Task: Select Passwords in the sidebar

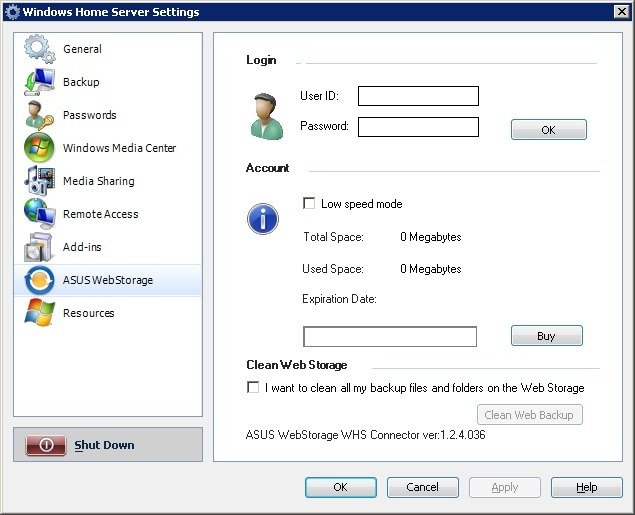Action: (108, 115)
